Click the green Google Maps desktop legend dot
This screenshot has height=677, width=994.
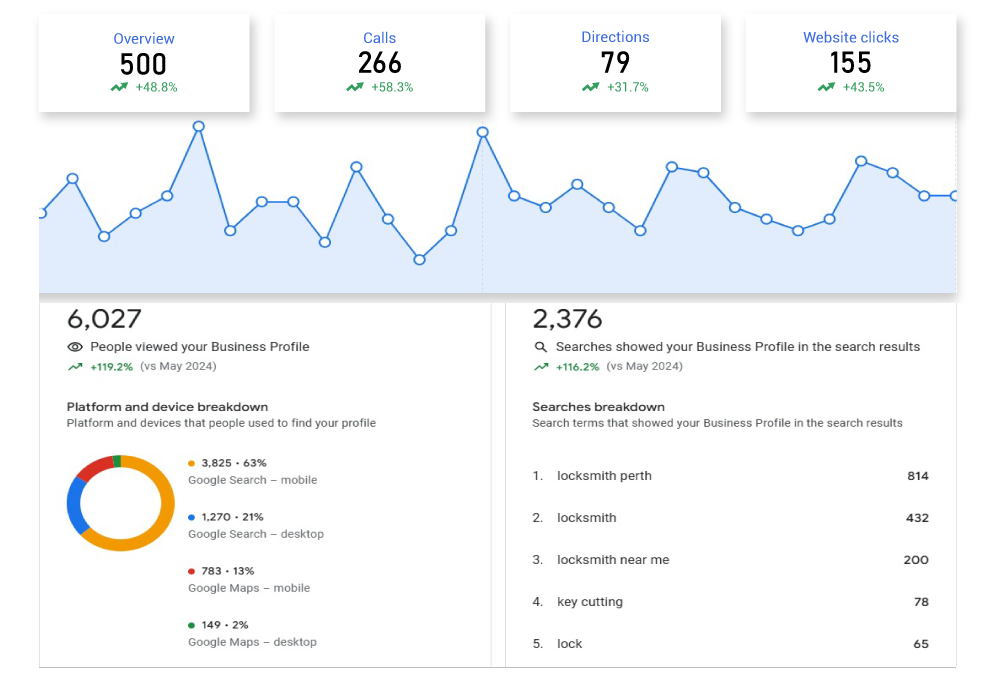point(192,626)
